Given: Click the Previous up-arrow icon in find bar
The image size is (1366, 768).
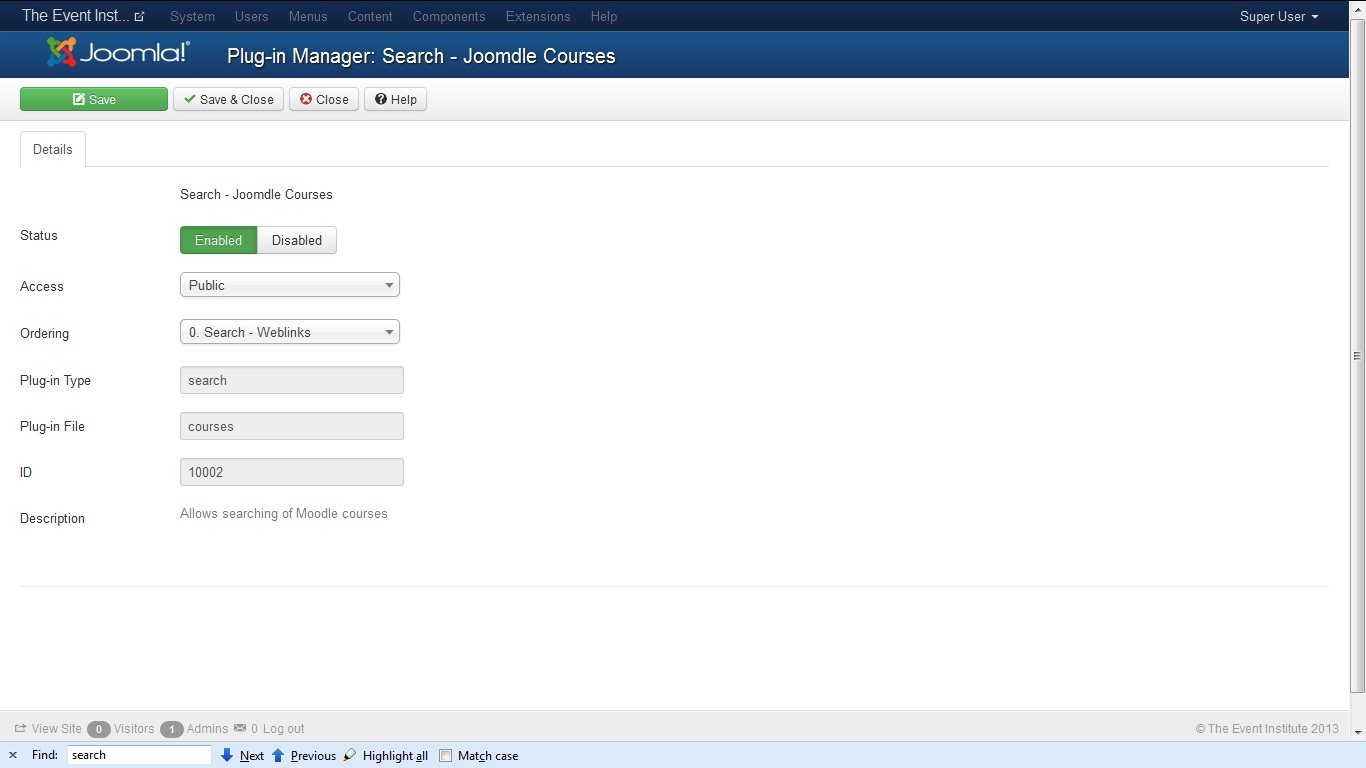Looking at the screenshot, I should [x=278, y=755].
